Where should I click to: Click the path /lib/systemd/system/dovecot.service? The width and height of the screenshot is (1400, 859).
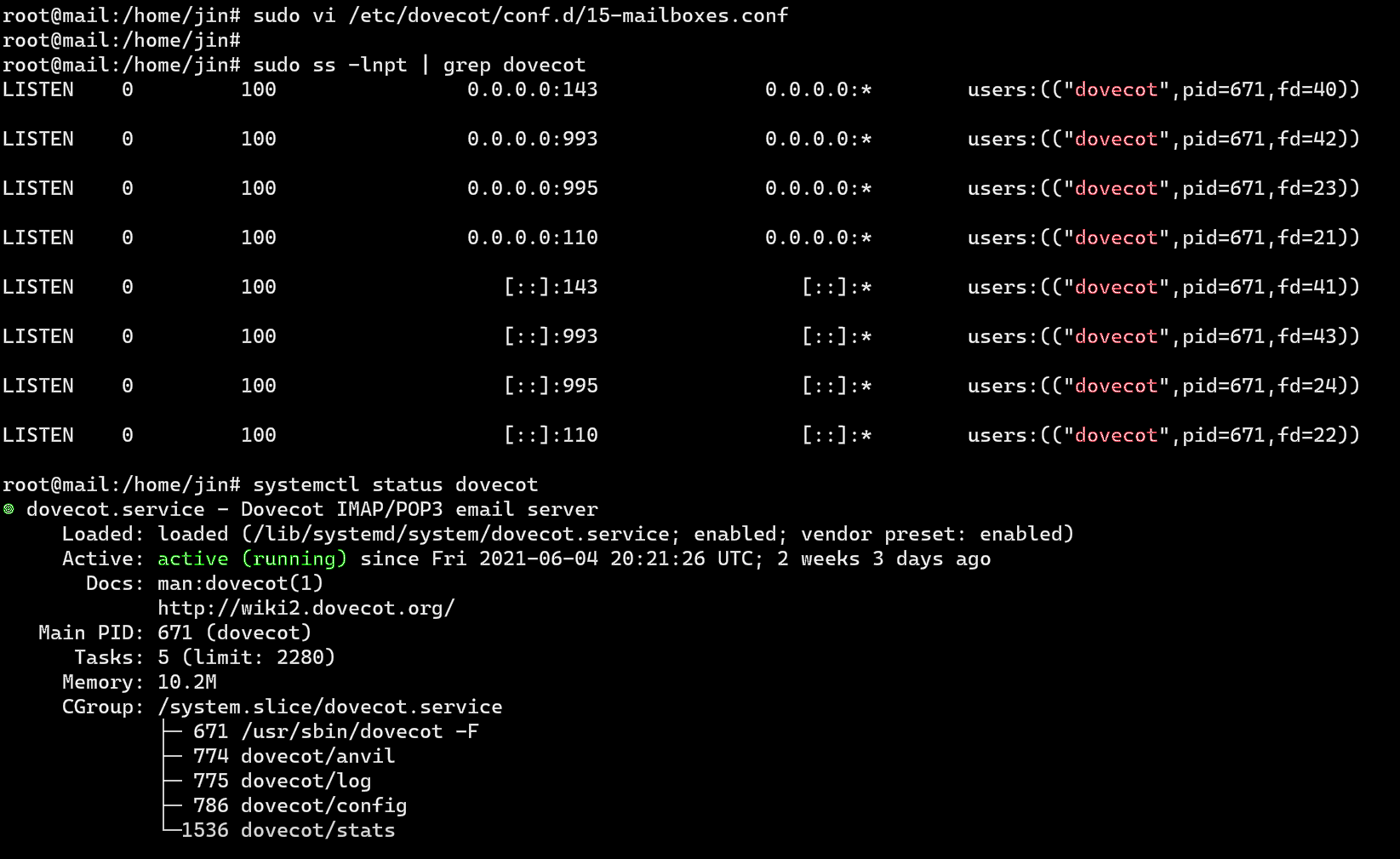coord(461,534)
